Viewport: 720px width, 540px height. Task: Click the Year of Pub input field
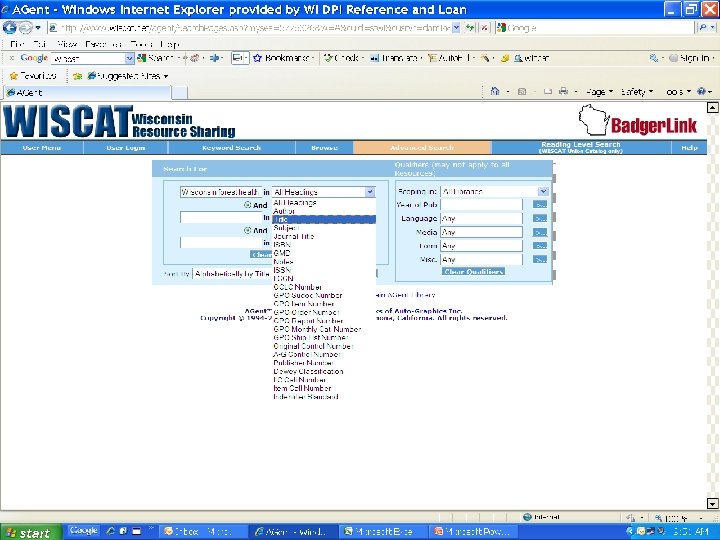click(x=481, y=205)
